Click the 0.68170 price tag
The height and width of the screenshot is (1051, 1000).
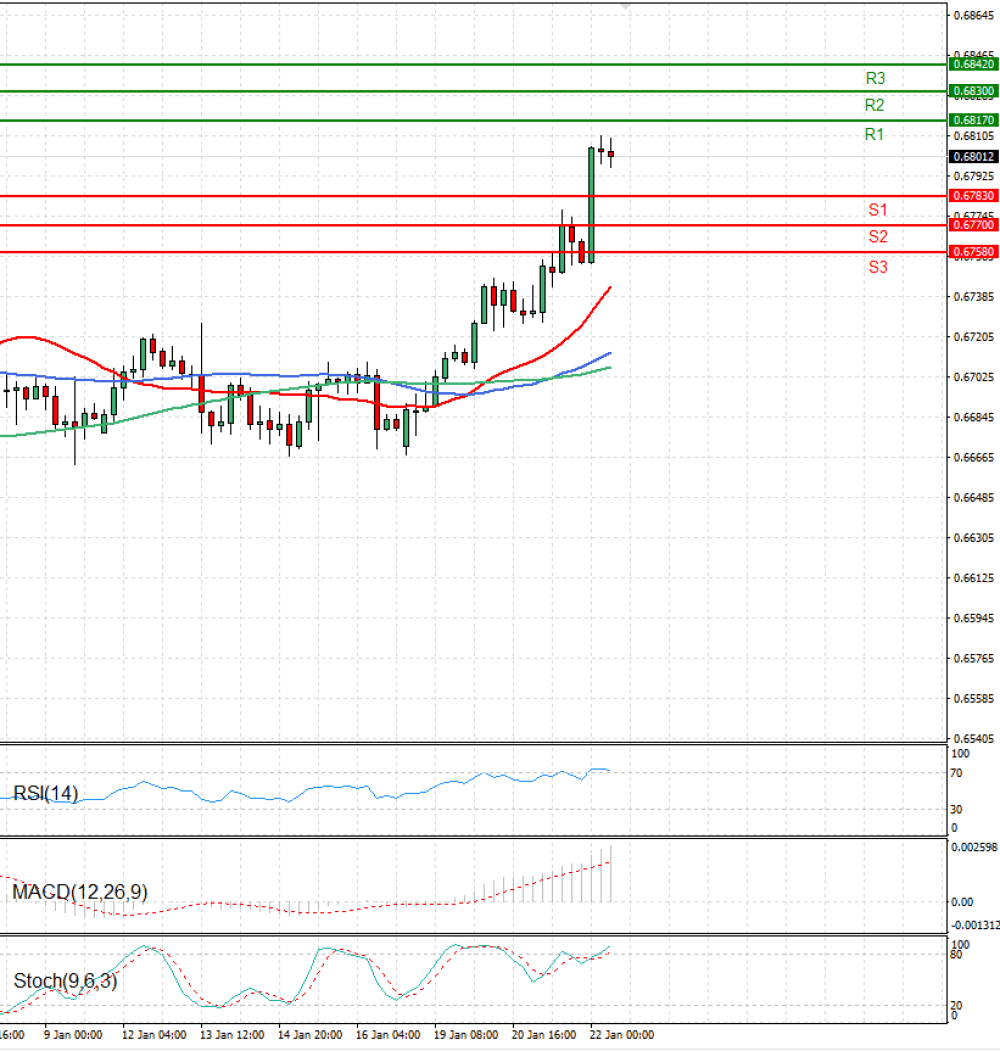tap(976, 120)
